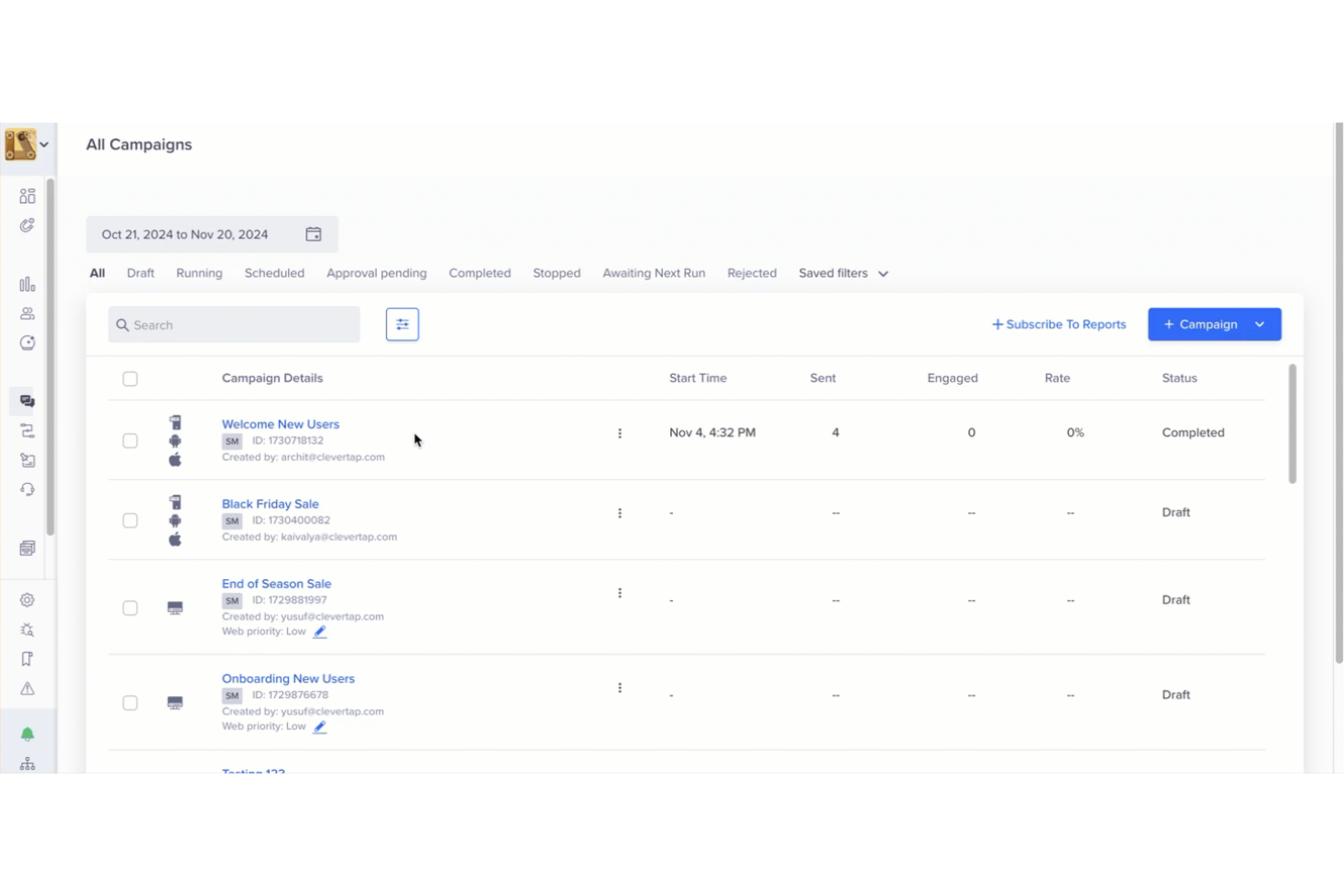Switch to the Stopped tab
Image resolution: width=1344 pixels, height=896 pixels.
557,273
